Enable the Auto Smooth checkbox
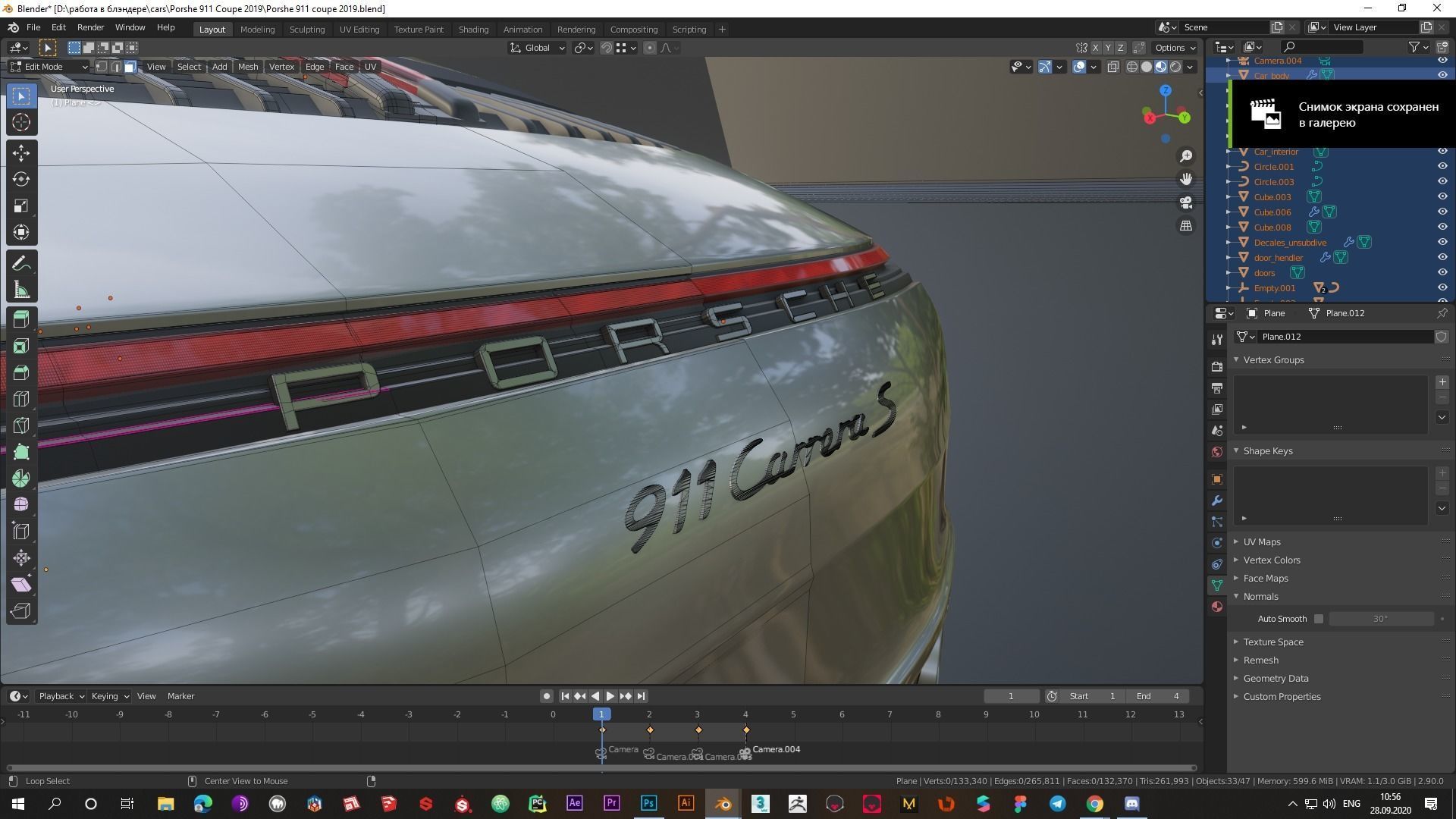This screenshot has height=819, width=1456. 1319,619
